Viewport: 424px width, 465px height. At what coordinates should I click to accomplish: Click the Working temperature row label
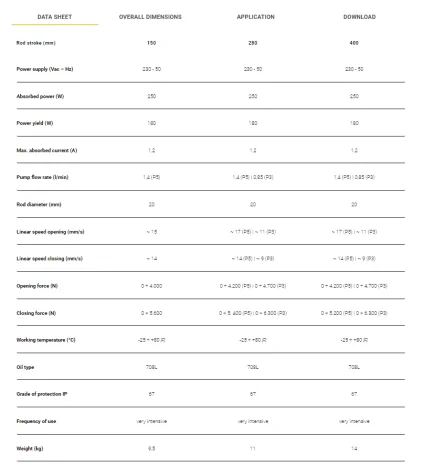point(46,340)
